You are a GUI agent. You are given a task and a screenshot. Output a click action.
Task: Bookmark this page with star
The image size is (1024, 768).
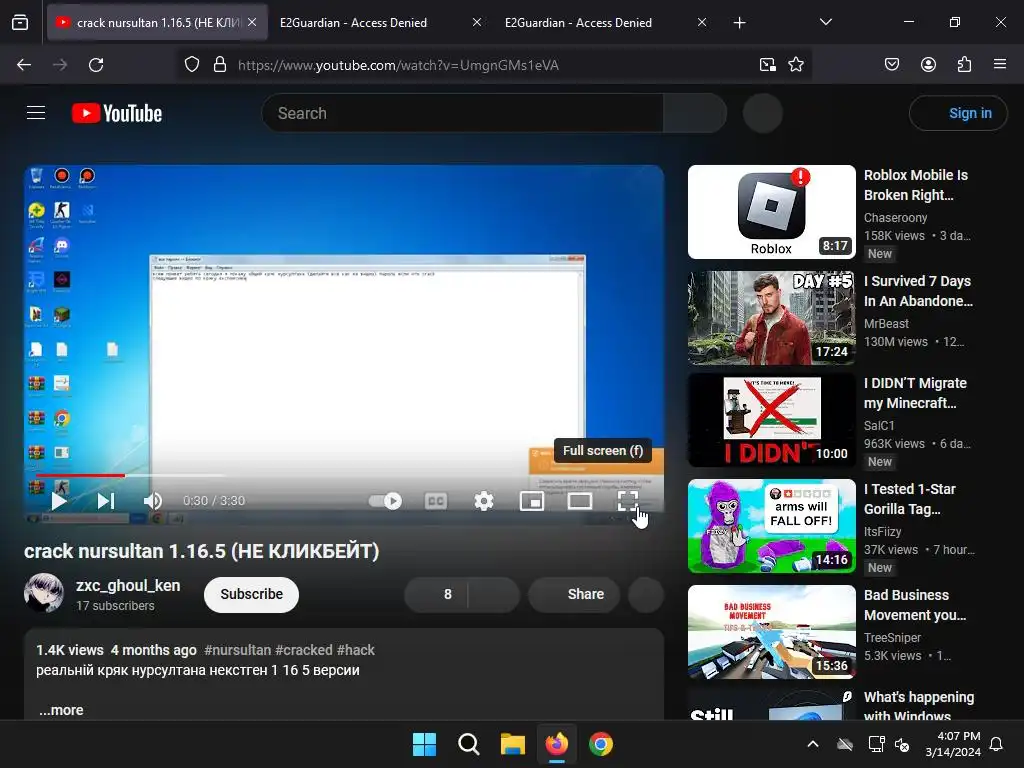pos(795,65)
